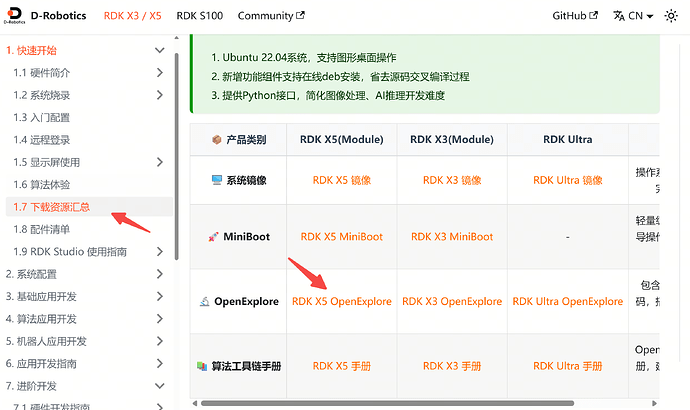Open the CN language dropdown
This screenshot has height=410, width=690.
point(633,16)
